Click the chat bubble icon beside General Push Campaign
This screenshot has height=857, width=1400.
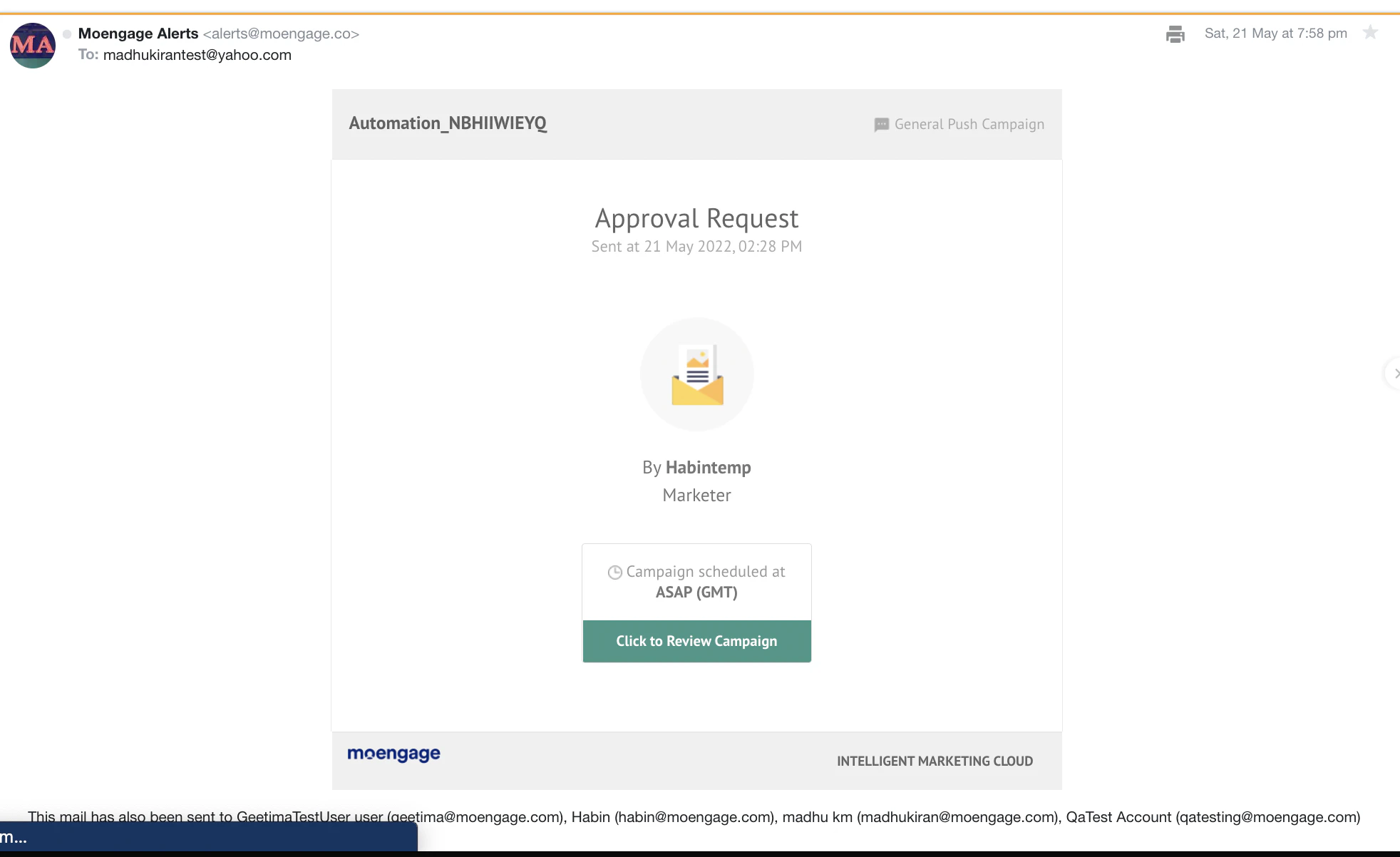pyautogui.click(x=881, y=124)
